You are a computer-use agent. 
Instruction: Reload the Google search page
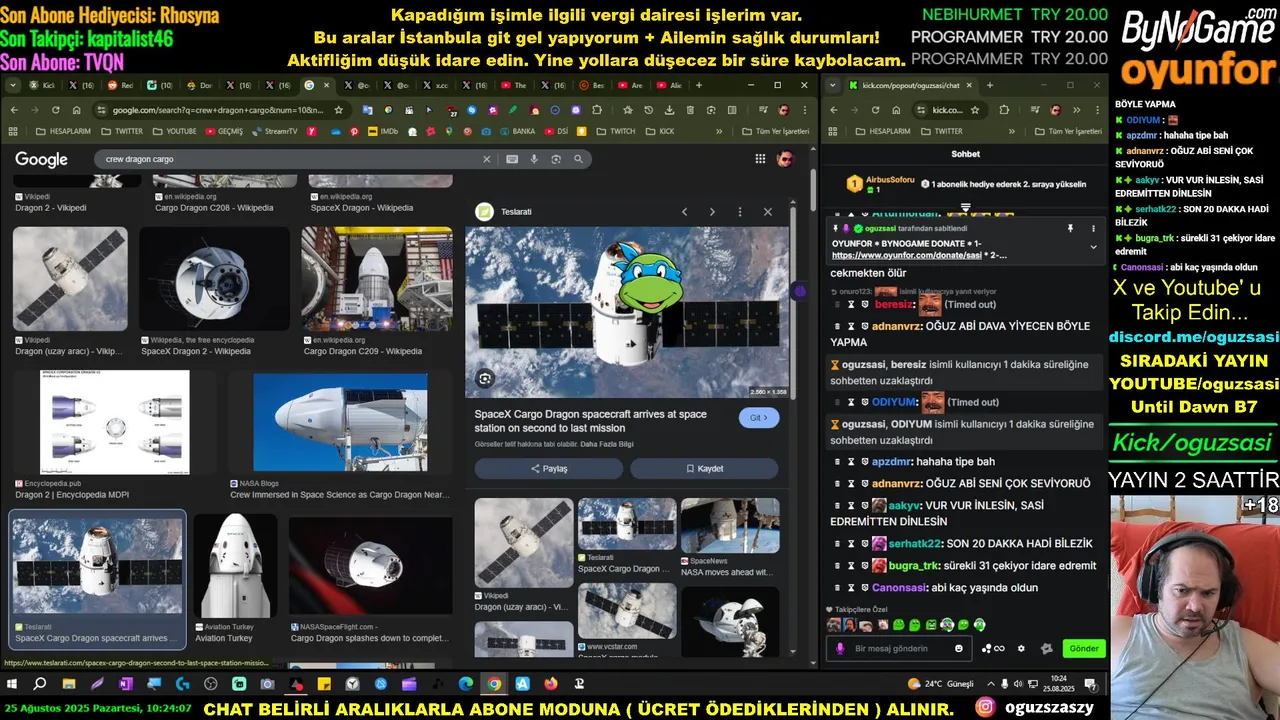55,110
